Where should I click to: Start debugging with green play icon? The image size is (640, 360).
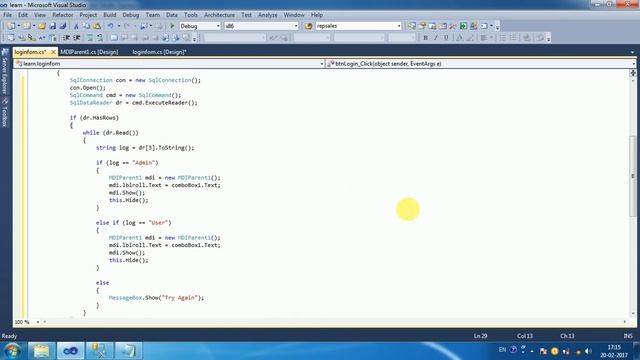(x=172, y=26)
